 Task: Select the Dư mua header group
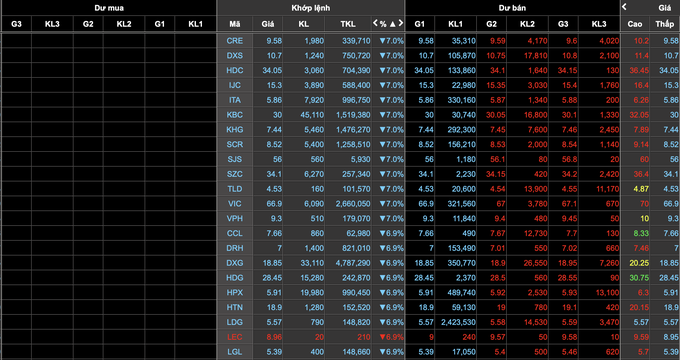click(x=109, y=8)
